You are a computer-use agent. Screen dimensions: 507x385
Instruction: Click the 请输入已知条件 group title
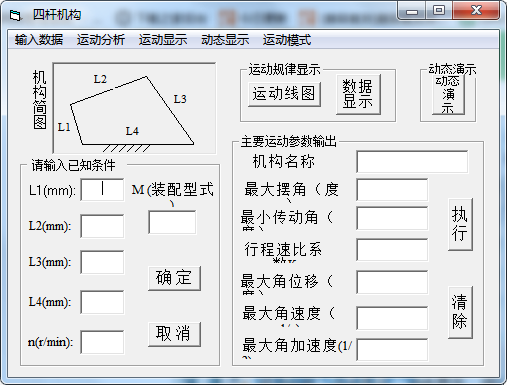click(x=73, y=165)
